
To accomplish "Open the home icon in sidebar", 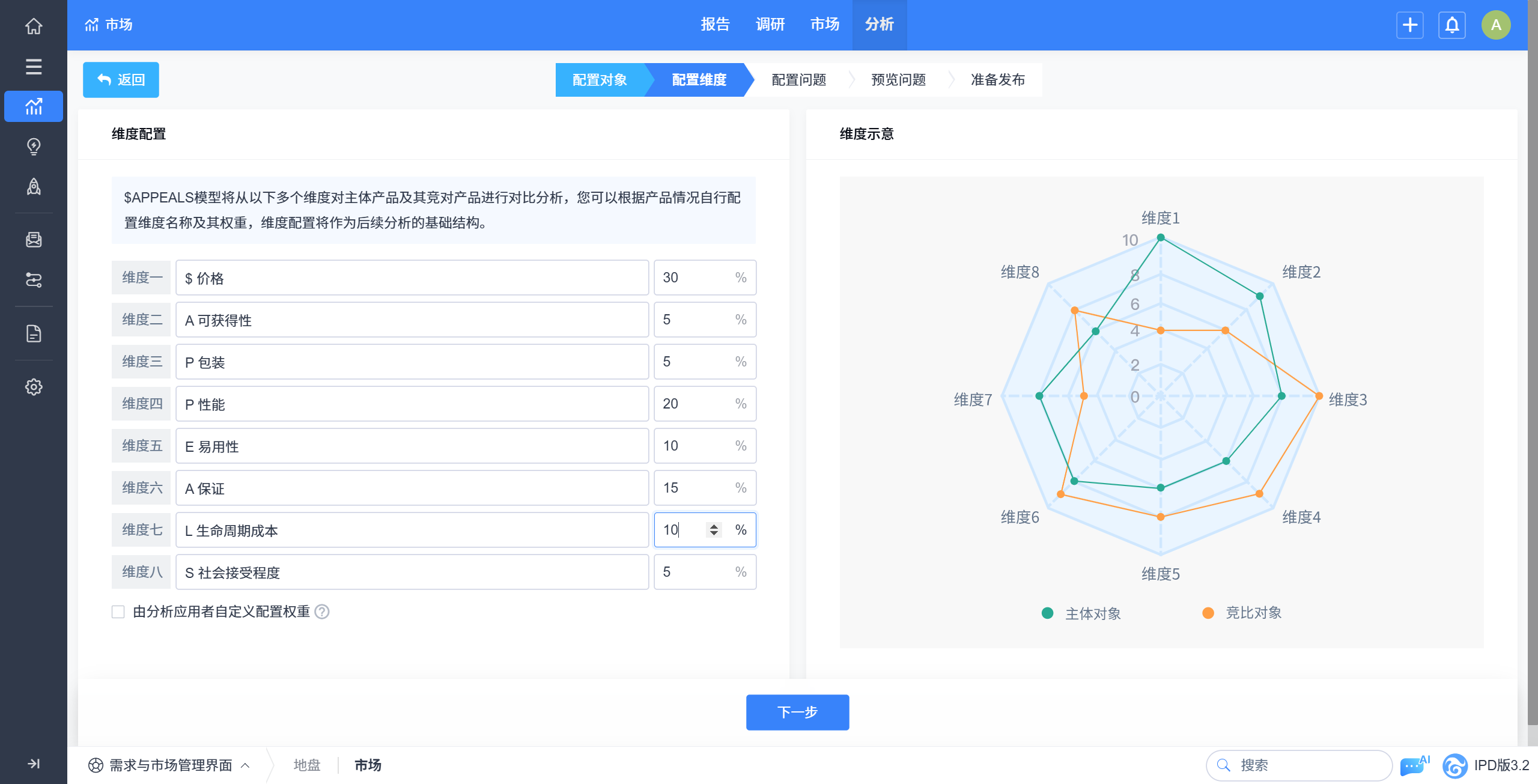I will (34, 26).
